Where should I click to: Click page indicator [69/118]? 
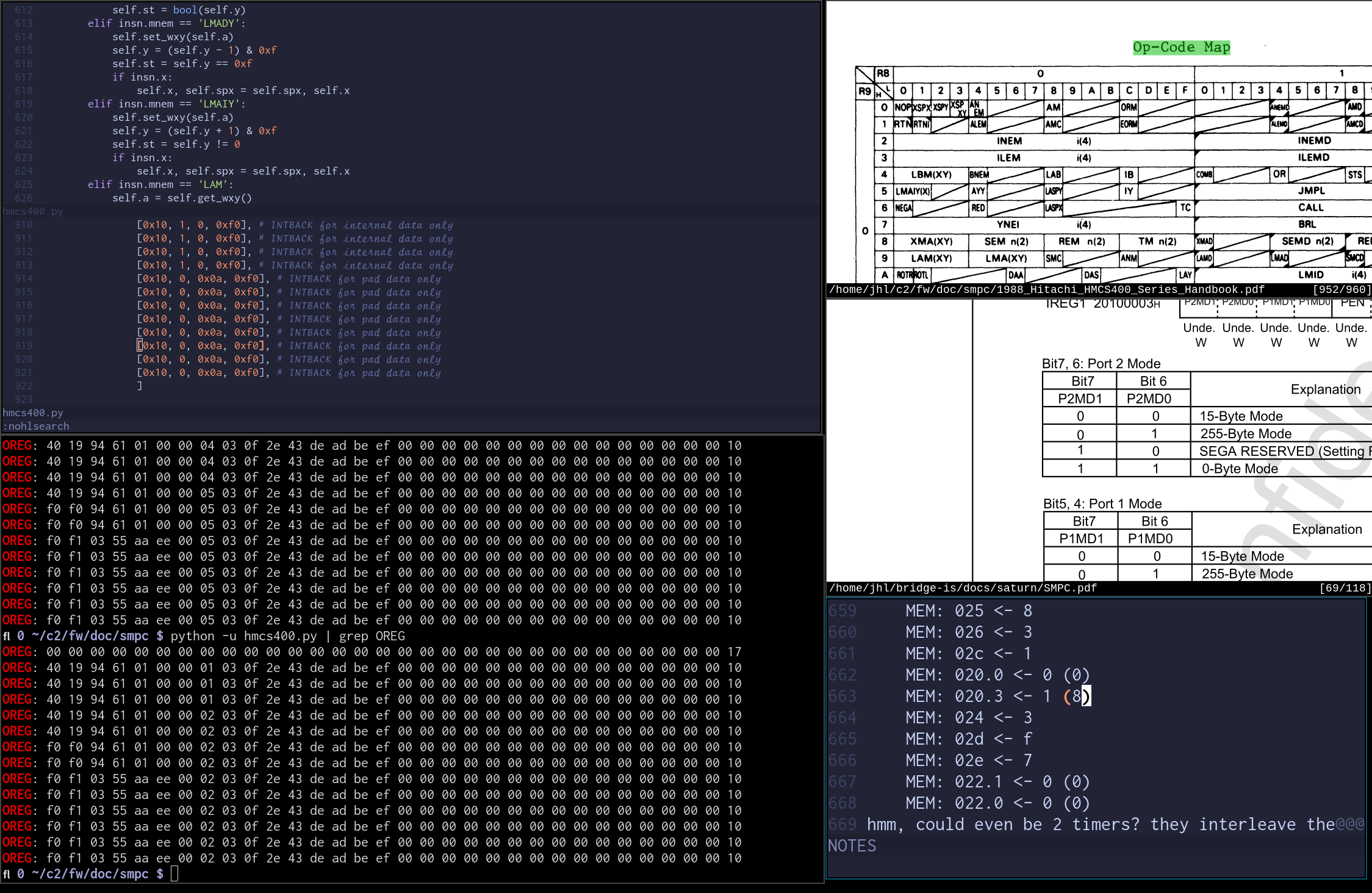(x=1345, y=588)
